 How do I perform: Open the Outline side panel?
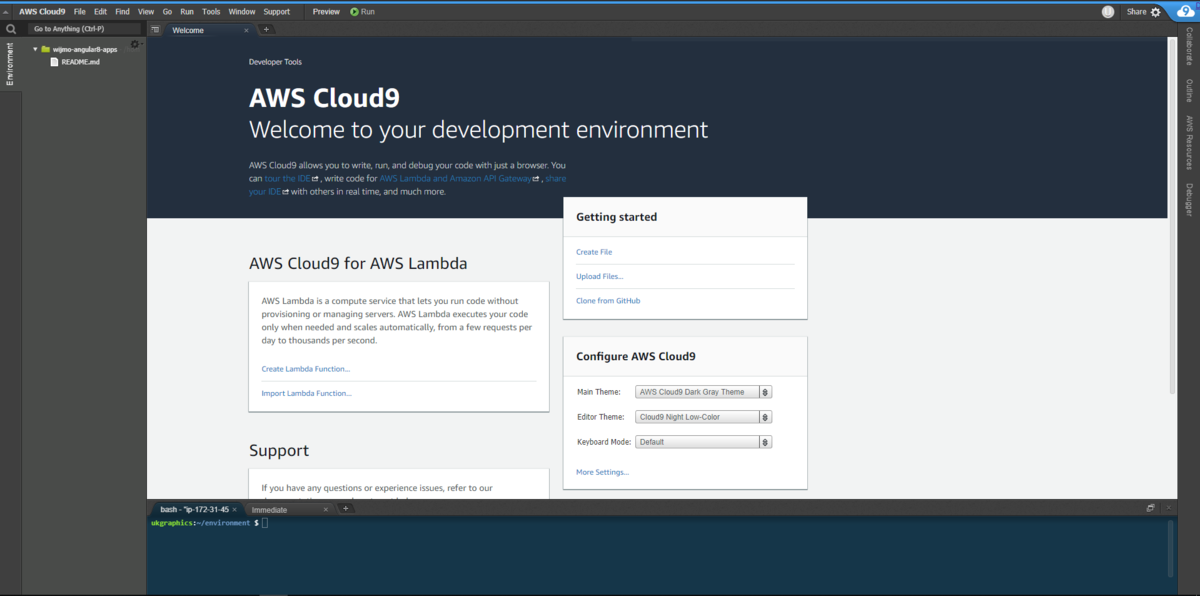pyautogui.click(x=1189, y=91)
